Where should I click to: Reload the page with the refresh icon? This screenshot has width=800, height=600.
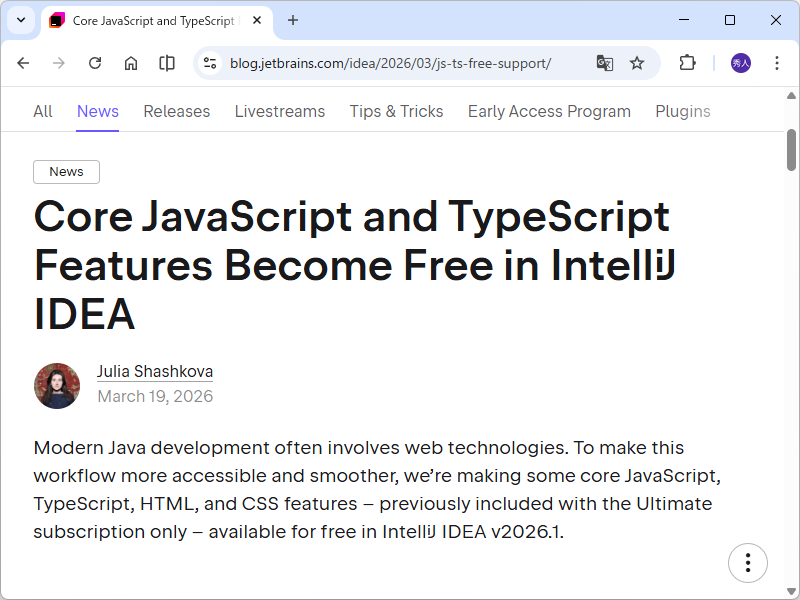click(95, 63)
